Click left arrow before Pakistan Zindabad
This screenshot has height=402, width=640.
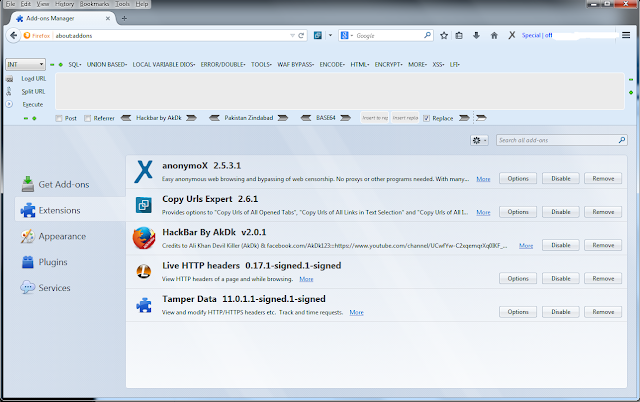click(x=214, y=118)
